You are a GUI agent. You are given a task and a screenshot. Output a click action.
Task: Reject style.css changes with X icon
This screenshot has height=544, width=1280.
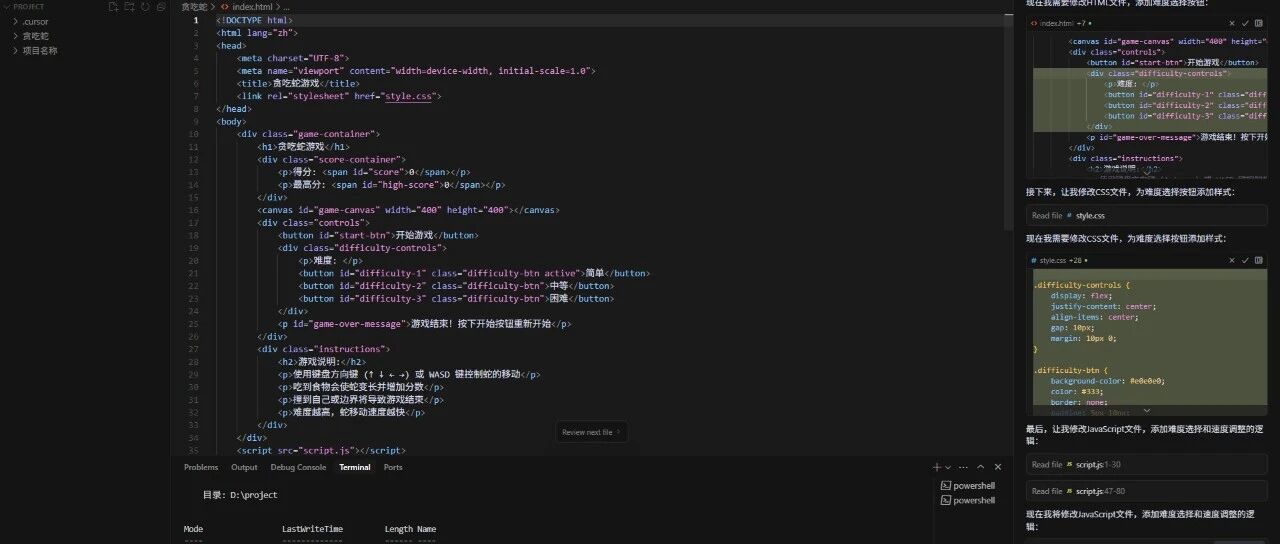pos(1232,260)
